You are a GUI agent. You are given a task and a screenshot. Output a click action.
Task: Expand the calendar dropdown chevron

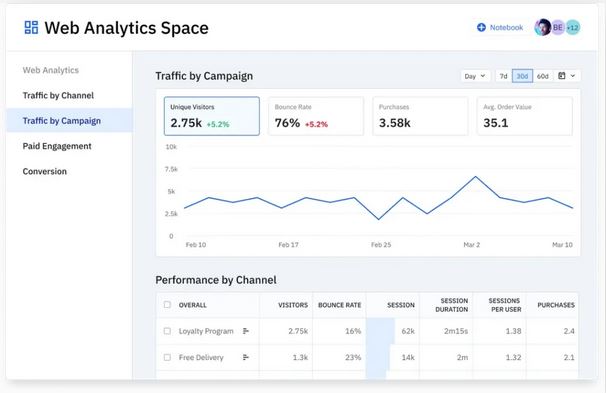pyautogui.click(x=573, y=76)
